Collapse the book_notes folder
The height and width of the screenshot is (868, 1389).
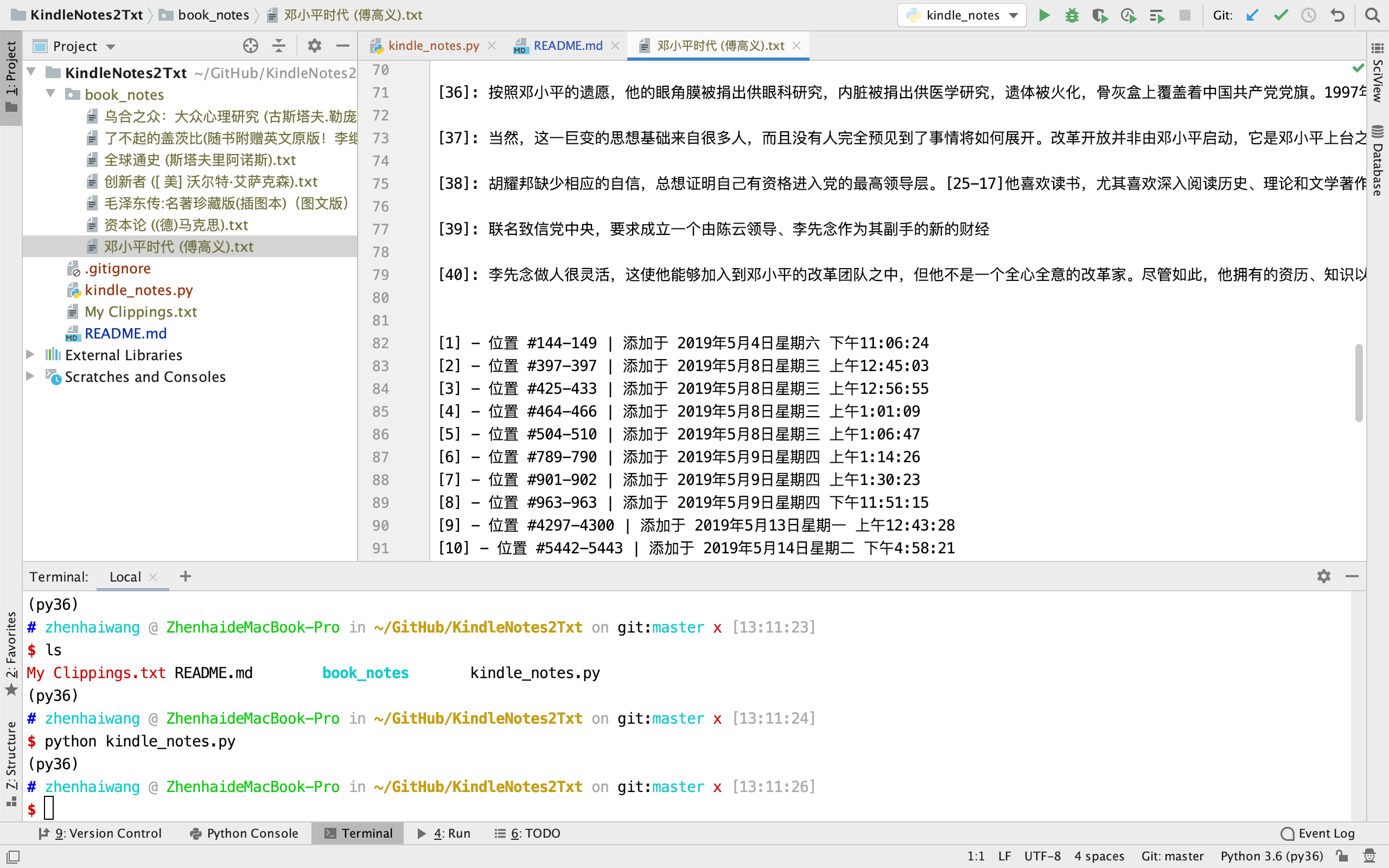click(50, 93)
